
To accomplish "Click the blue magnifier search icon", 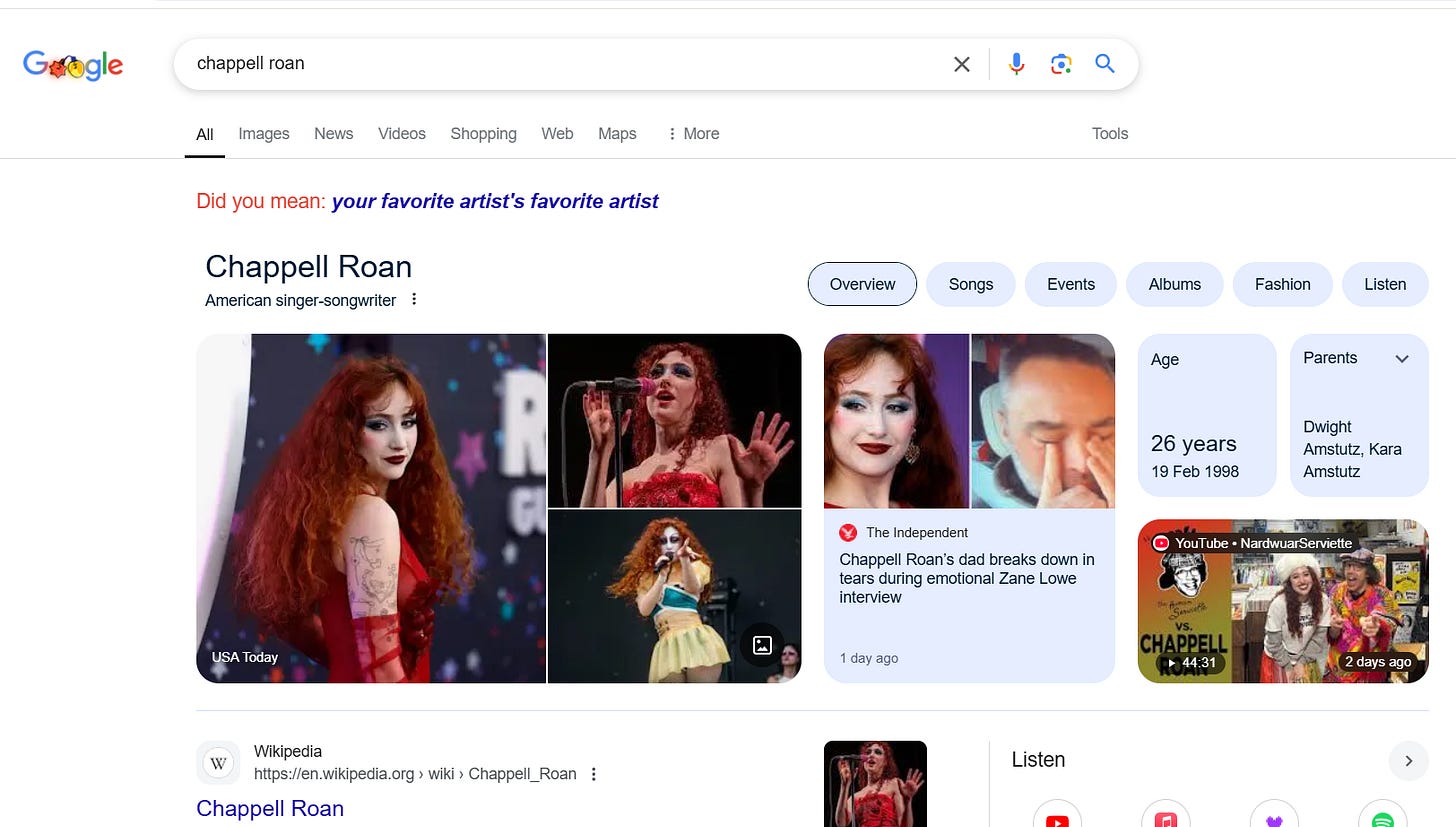I will tap(1105, 64).
